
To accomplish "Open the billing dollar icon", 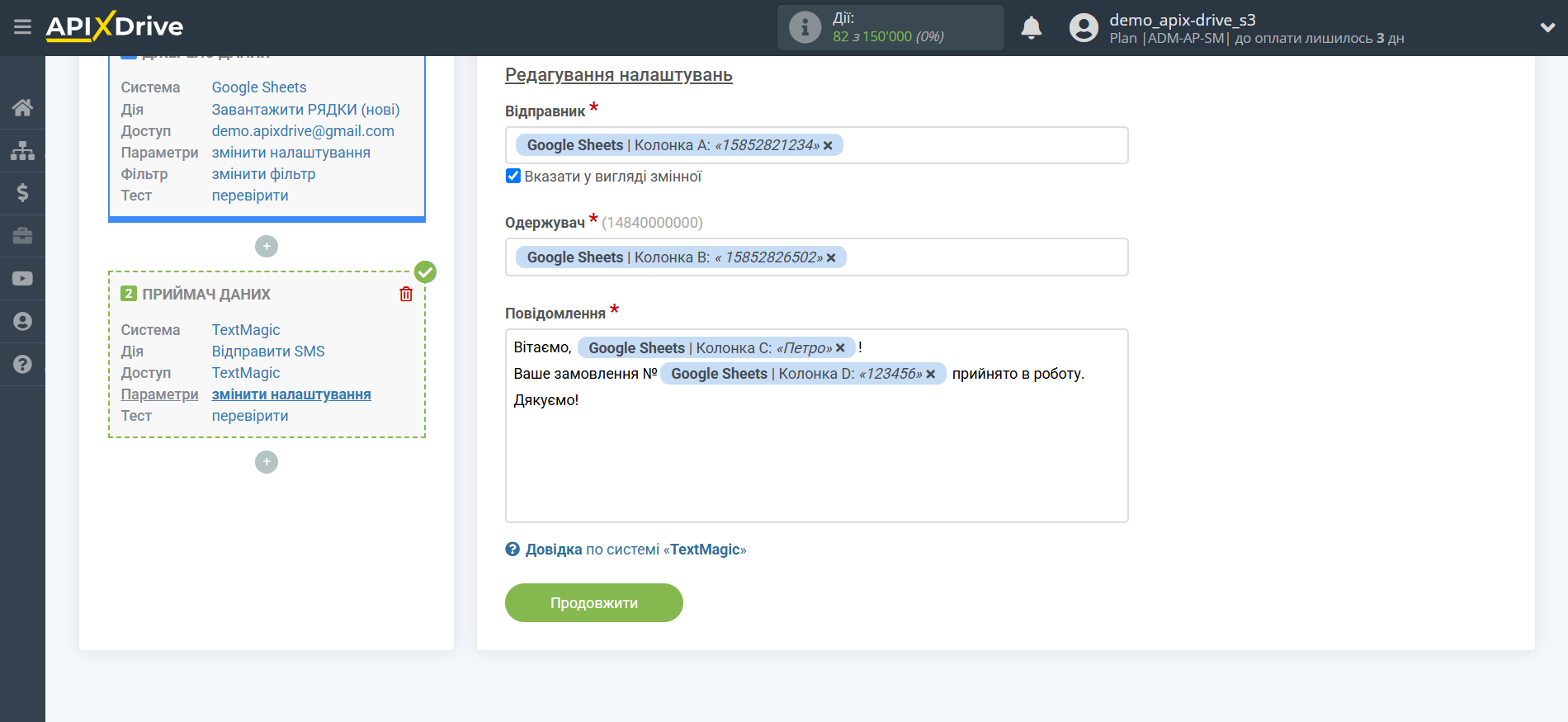I will tap(22, 193).
